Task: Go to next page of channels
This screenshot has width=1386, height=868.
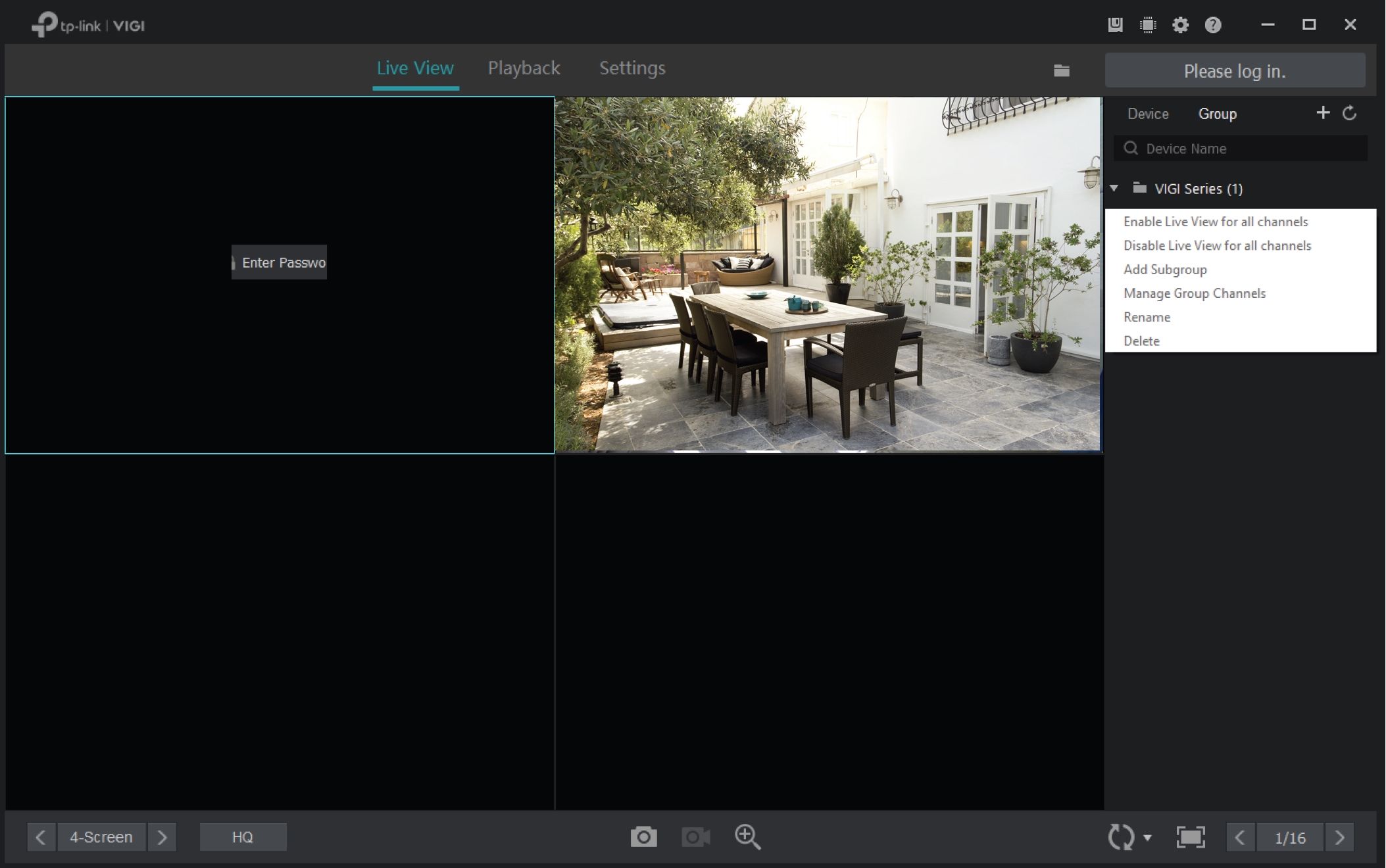Action: click(x=1339, y=837)
